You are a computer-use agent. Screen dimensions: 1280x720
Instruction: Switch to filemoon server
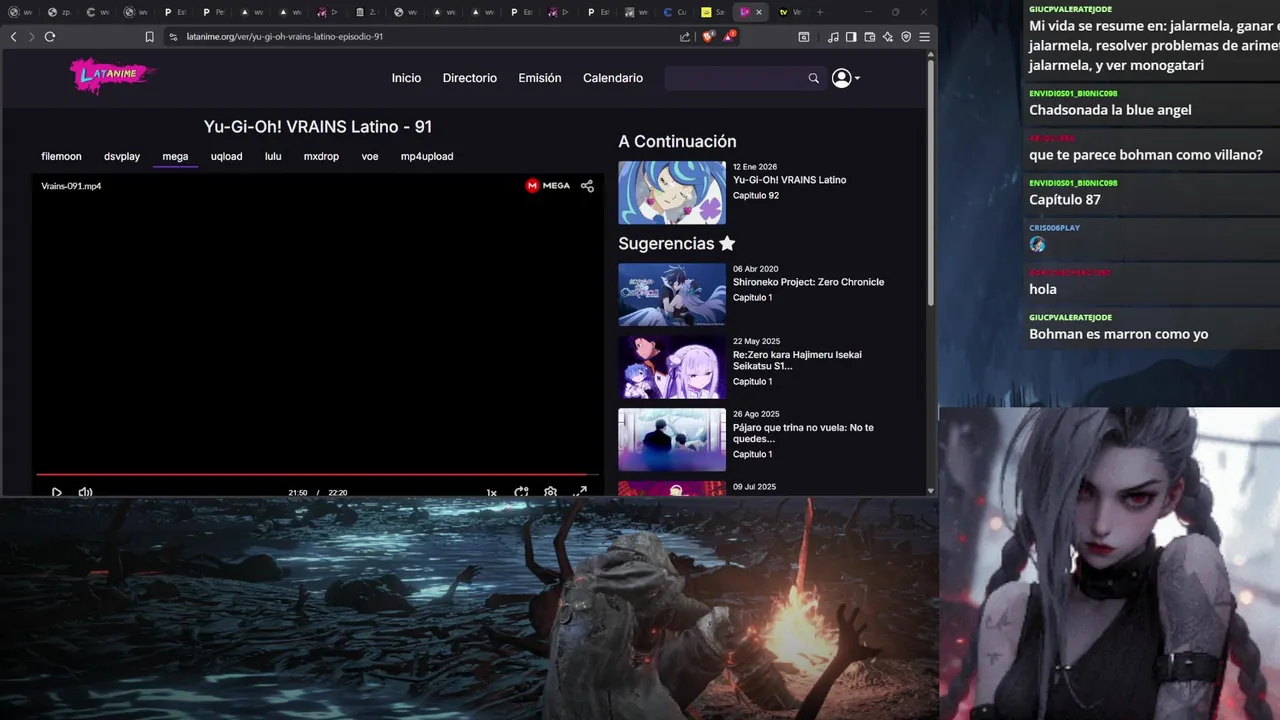61,156
